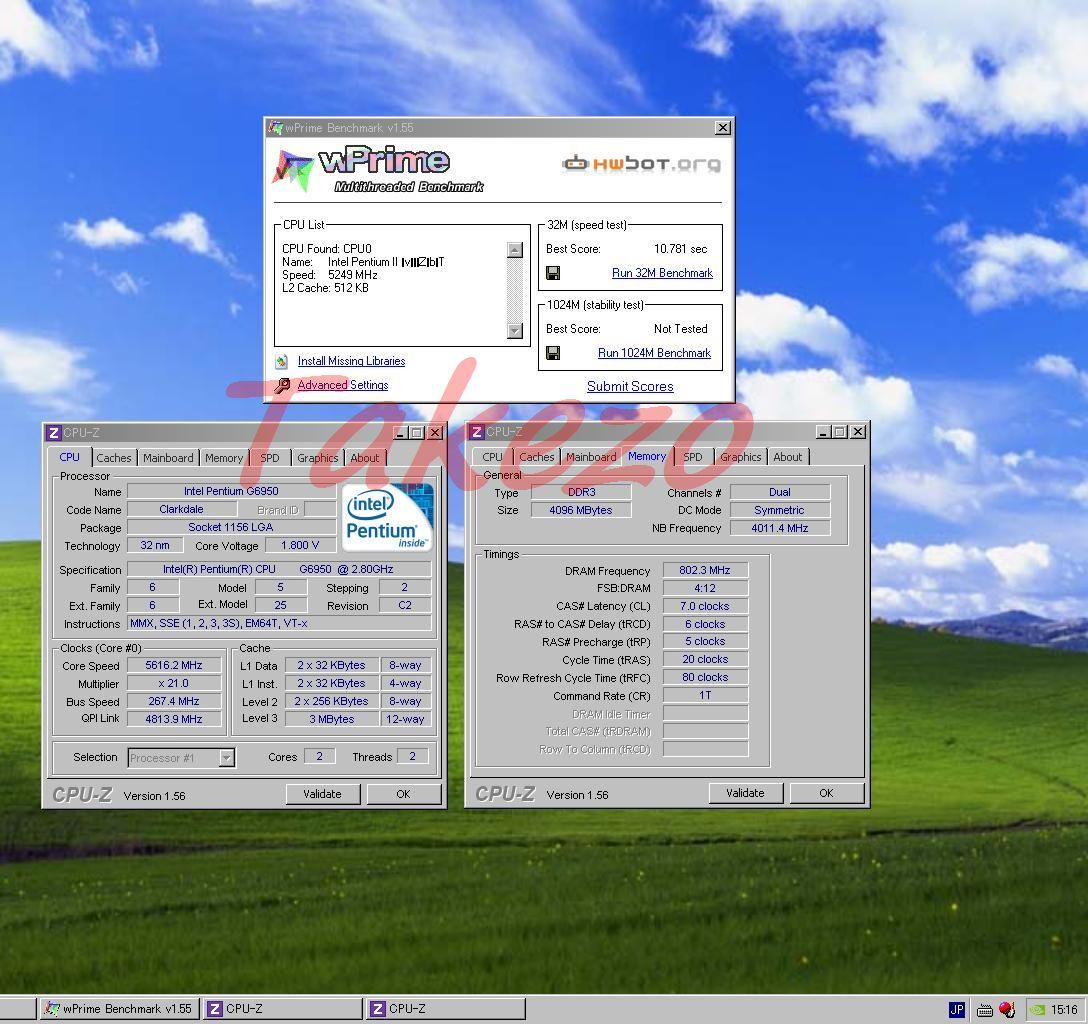The height and width of the screenshot is (1024, 1088).
Task: Click the save icon beside Run 1024M Benchmark
Action: (x=553, y=353)
